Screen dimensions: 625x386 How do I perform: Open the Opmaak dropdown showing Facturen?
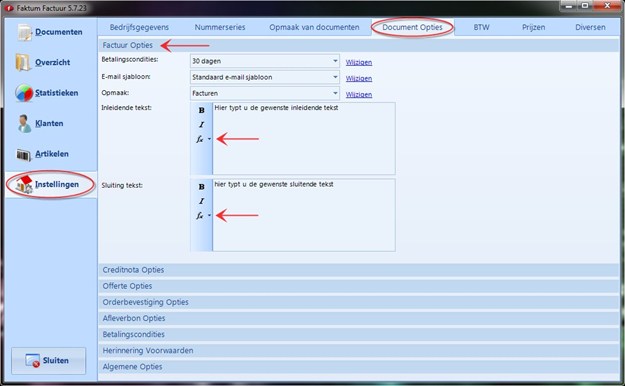point(265,93)
